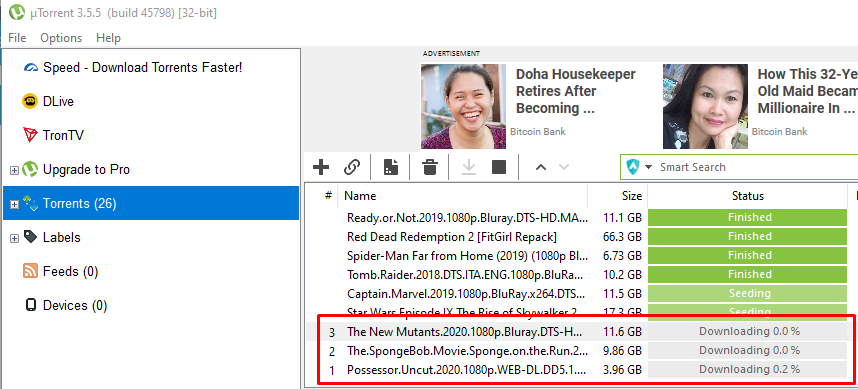Select Upgrade to Pro sidebar entry

pos(86,170)
